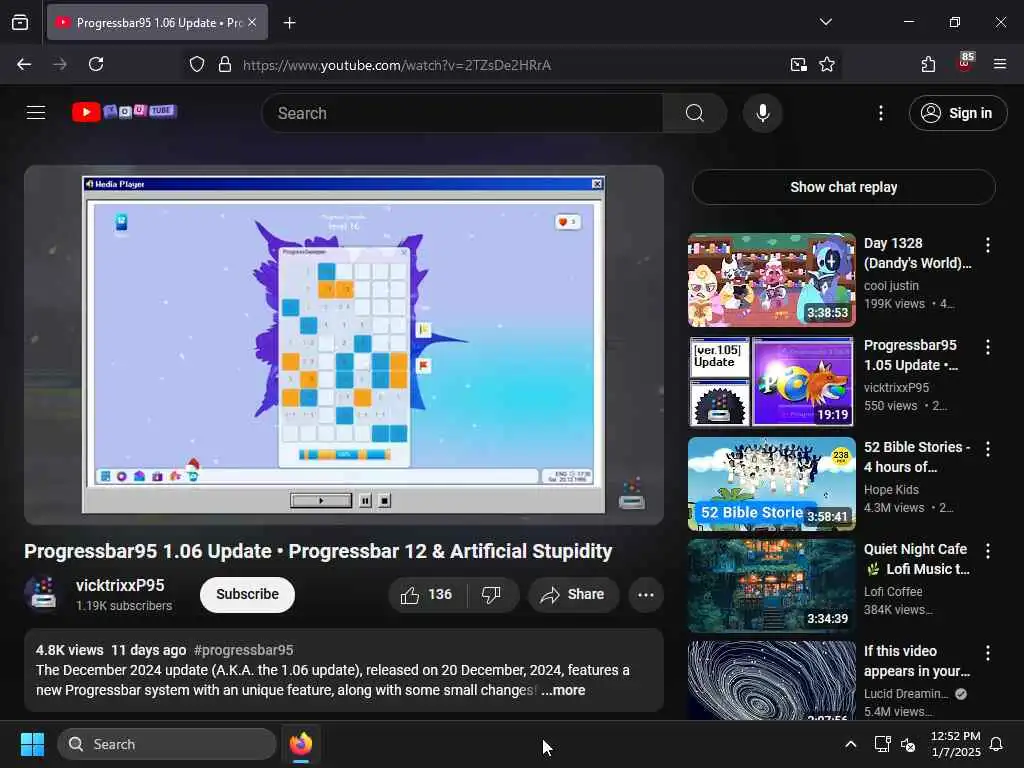Open options menu for Day 1328 video

(x=987, y=245)
